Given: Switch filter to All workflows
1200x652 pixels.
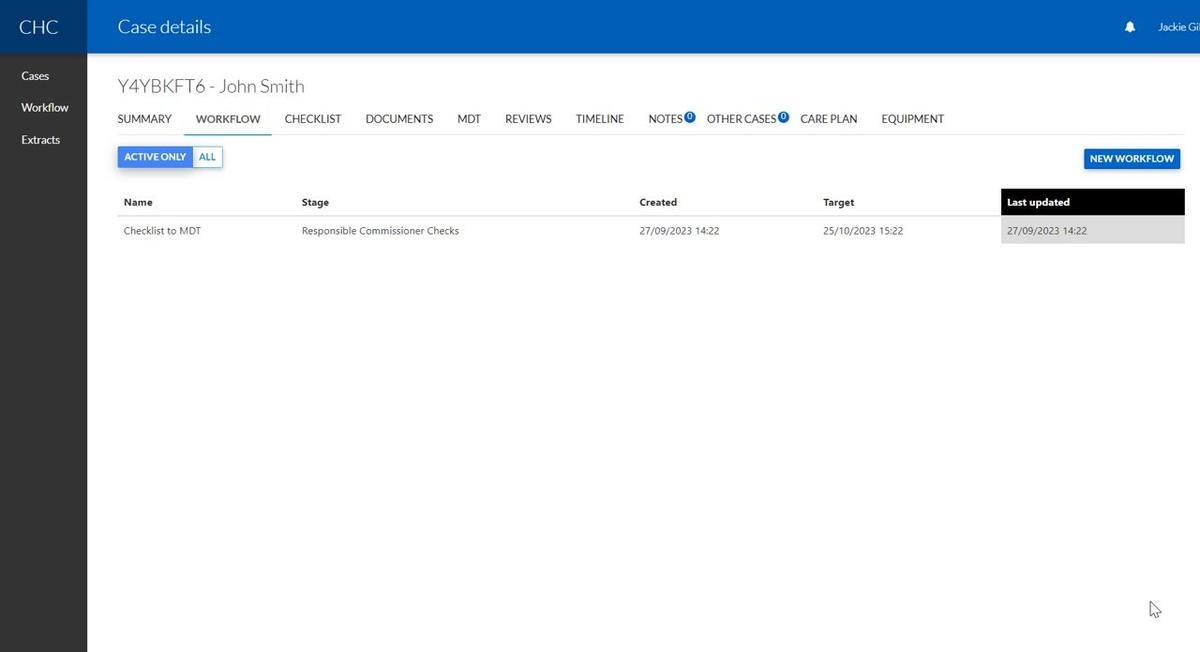Looking at the screenshot, I should (207, 157).
